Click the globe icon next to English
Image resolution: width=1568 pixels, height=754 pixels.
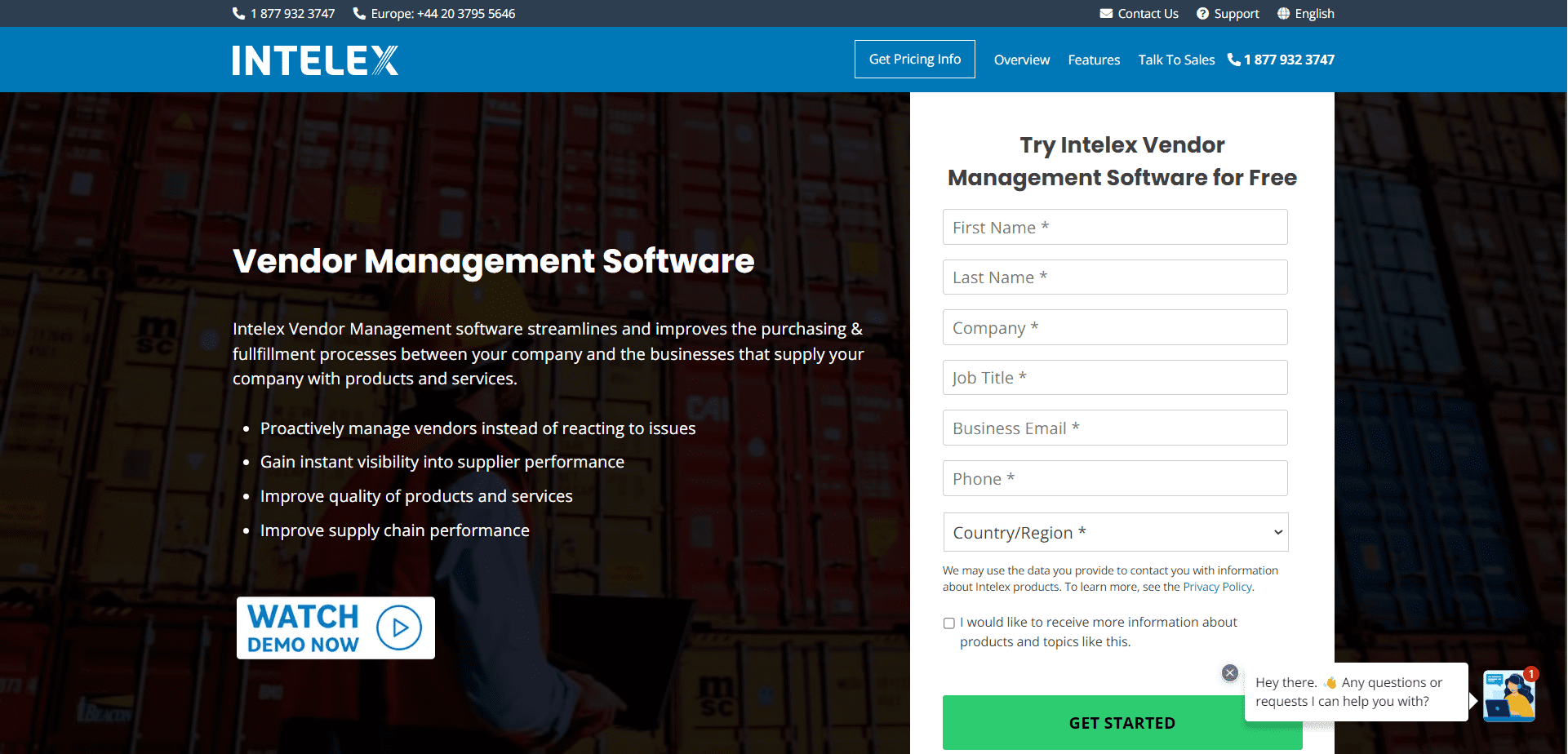(1283, 13)
